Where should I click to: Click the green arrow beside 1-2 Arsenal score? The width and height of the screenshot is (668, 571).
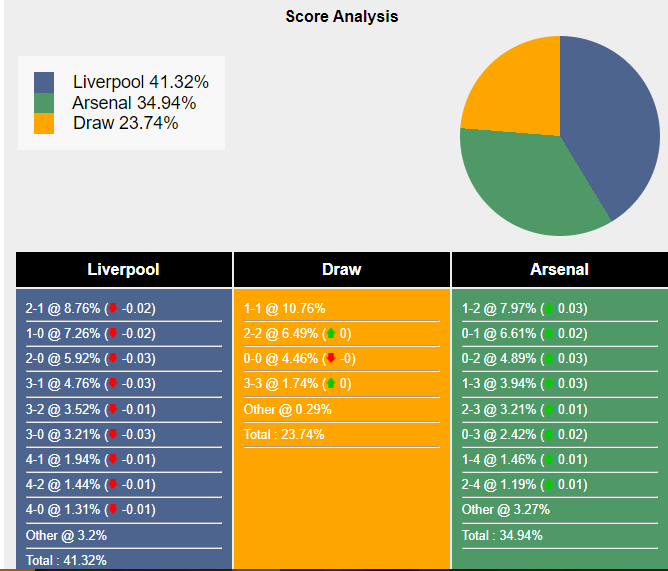coord(548,309)
